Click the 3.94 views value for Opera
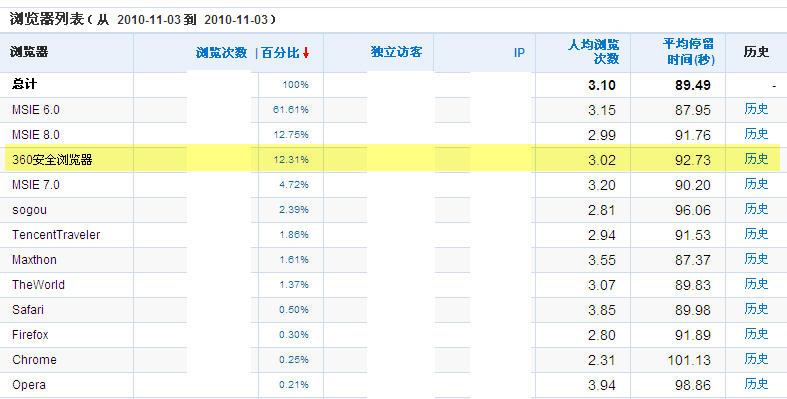Image resolution: width=787 pixels, height=399 pixels. coord(602,385)
